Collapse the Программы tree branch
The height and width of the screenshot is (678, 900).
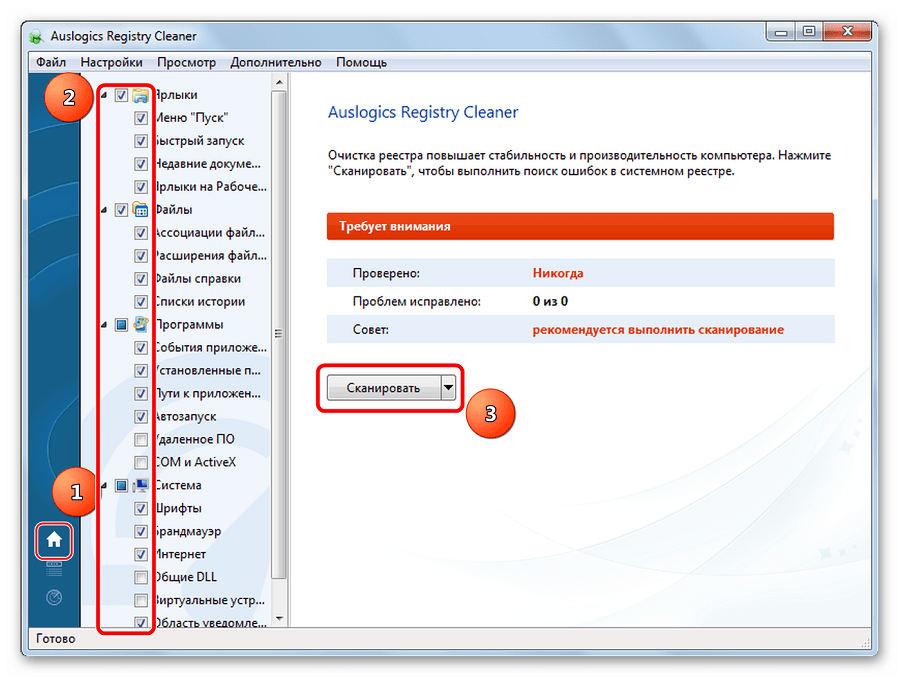click(104, 325)
